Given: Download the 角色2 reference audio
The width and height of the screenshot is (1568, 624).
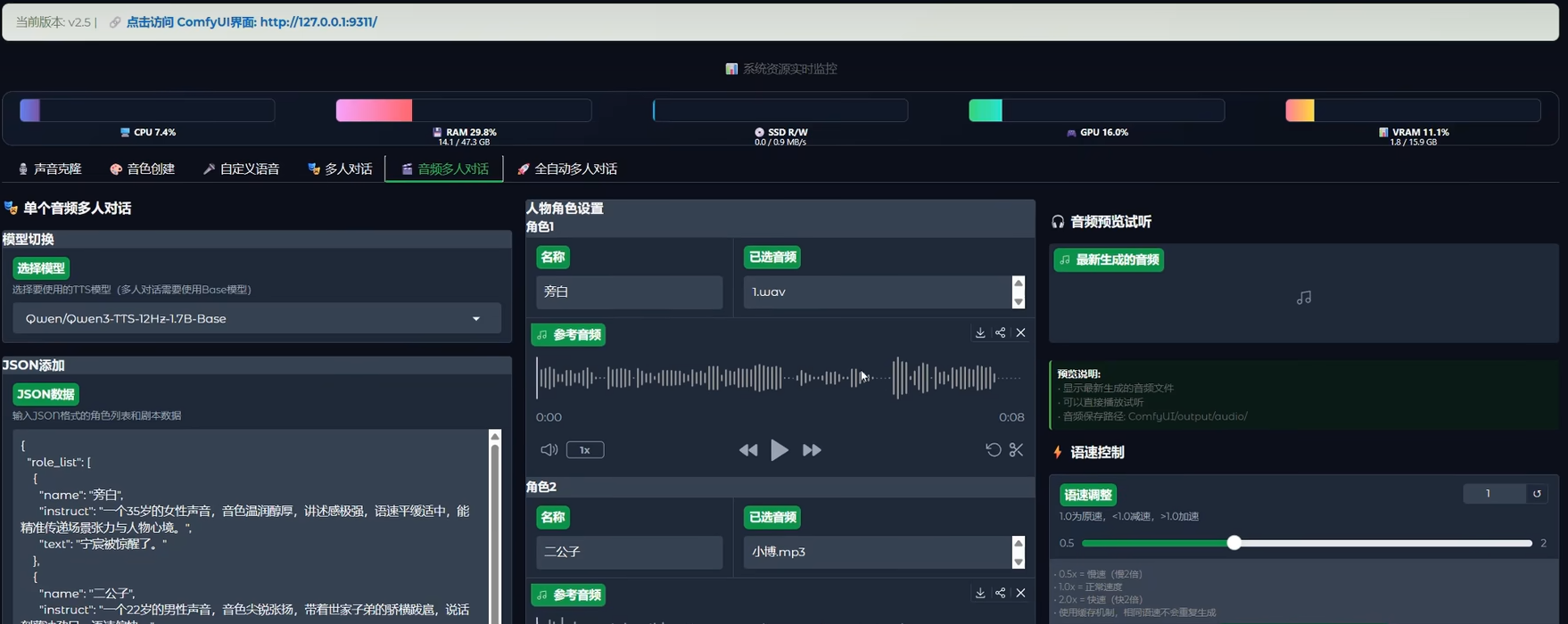Looking at the screenshot, I should tap(980, 593).
